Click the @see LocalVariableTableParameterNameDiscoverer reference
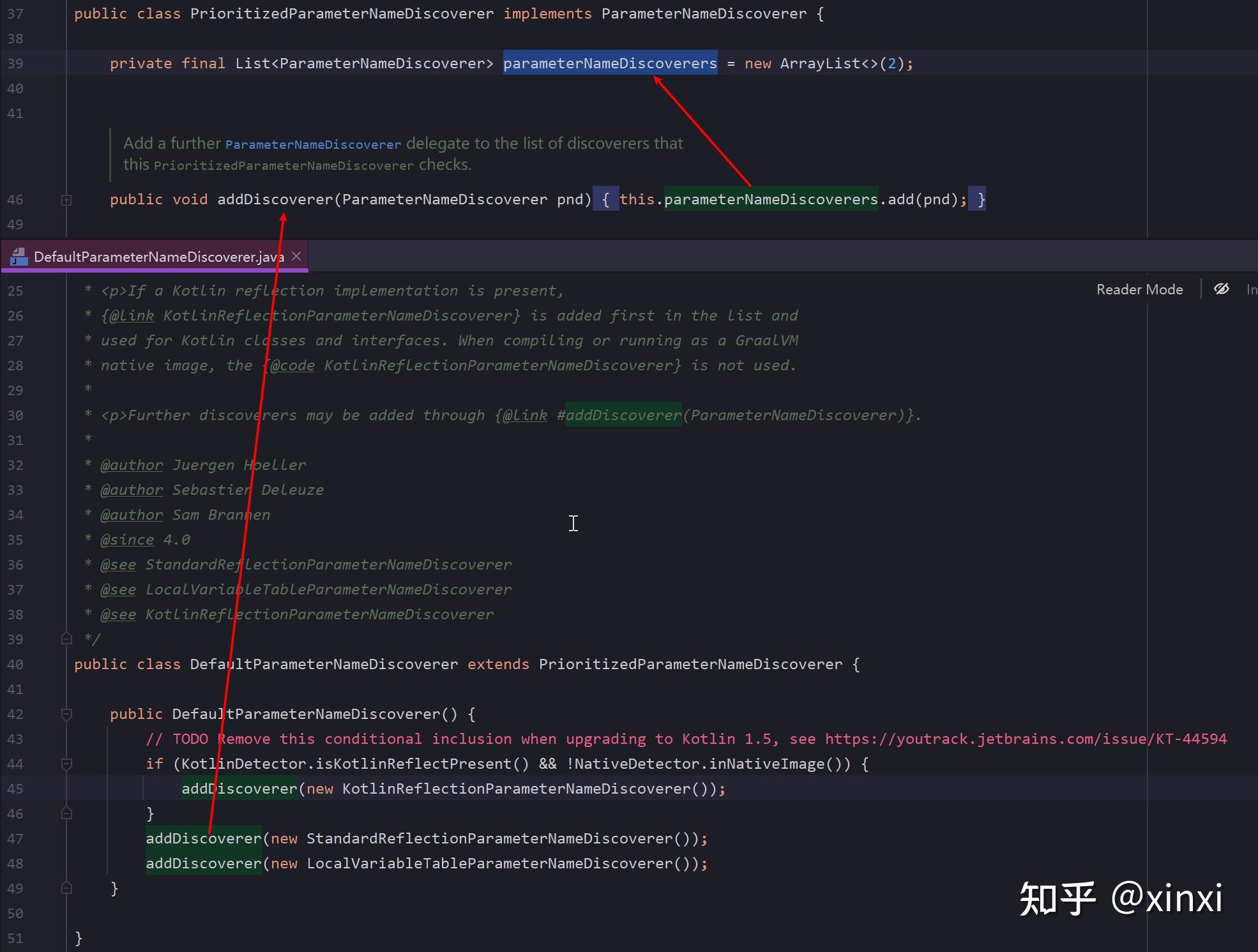Viewport: 1258px width, 952px height. [x=328, y=589]
